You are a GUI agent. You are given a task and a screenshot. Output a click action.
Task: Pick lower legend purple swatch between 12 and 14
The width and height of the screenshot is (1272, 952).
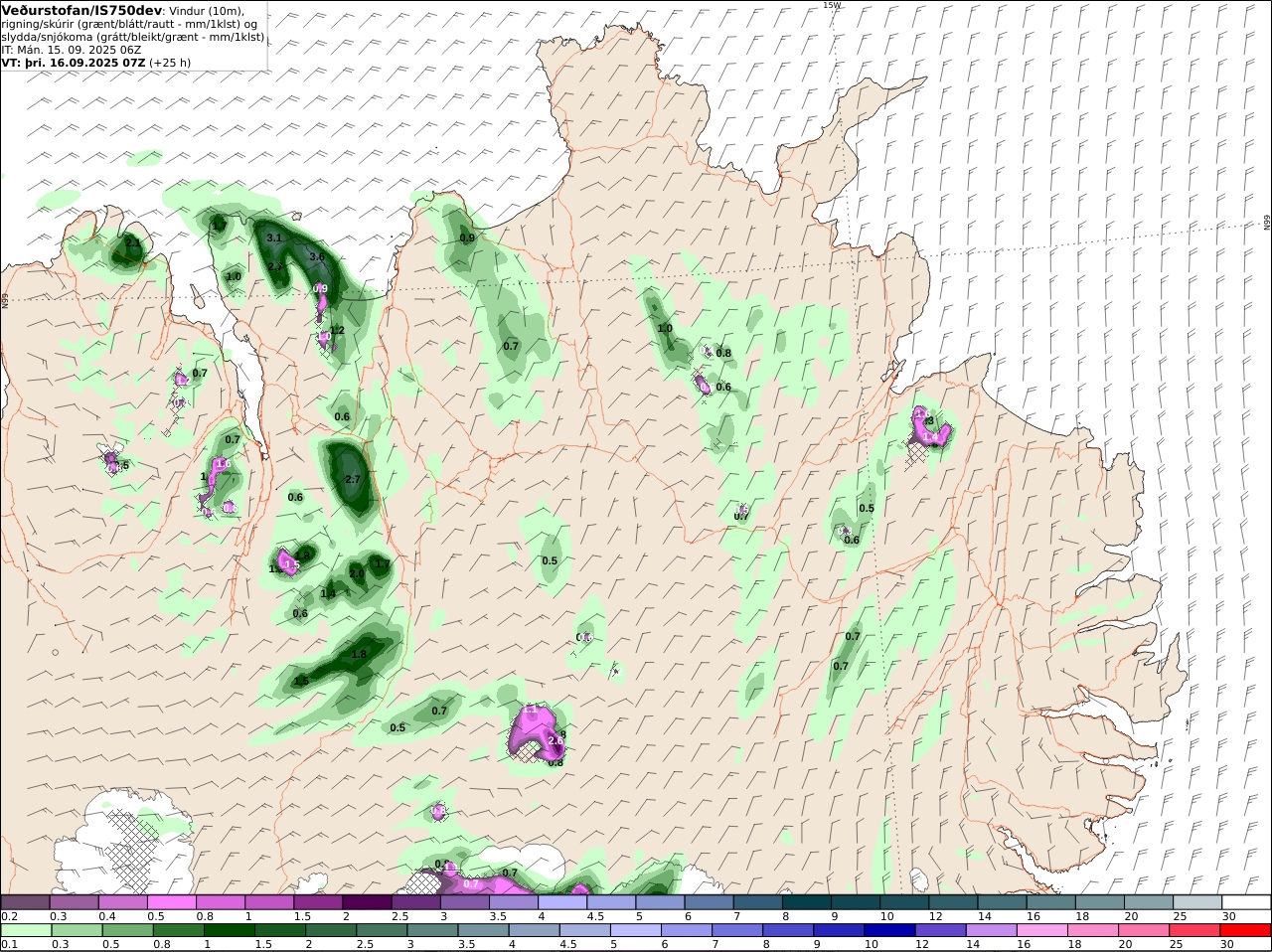[942, 930]
